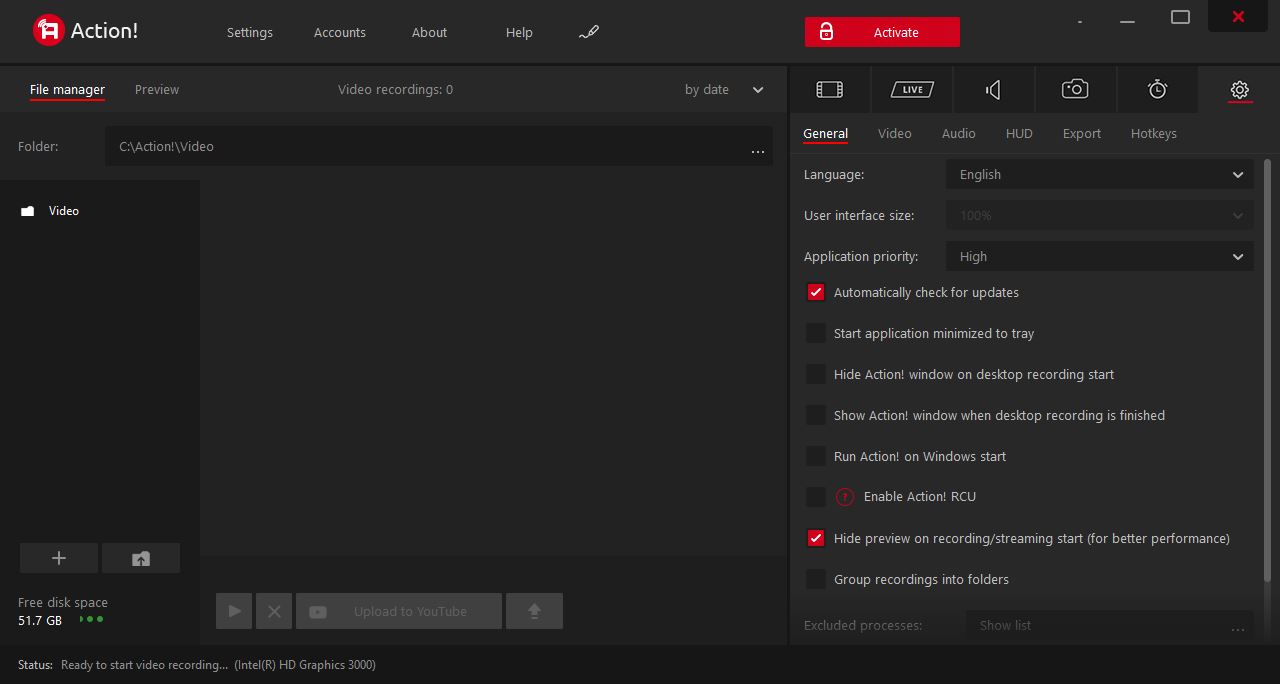Open the About menu
Viewport: 1280px width, 684px height.
coord(430,32)
